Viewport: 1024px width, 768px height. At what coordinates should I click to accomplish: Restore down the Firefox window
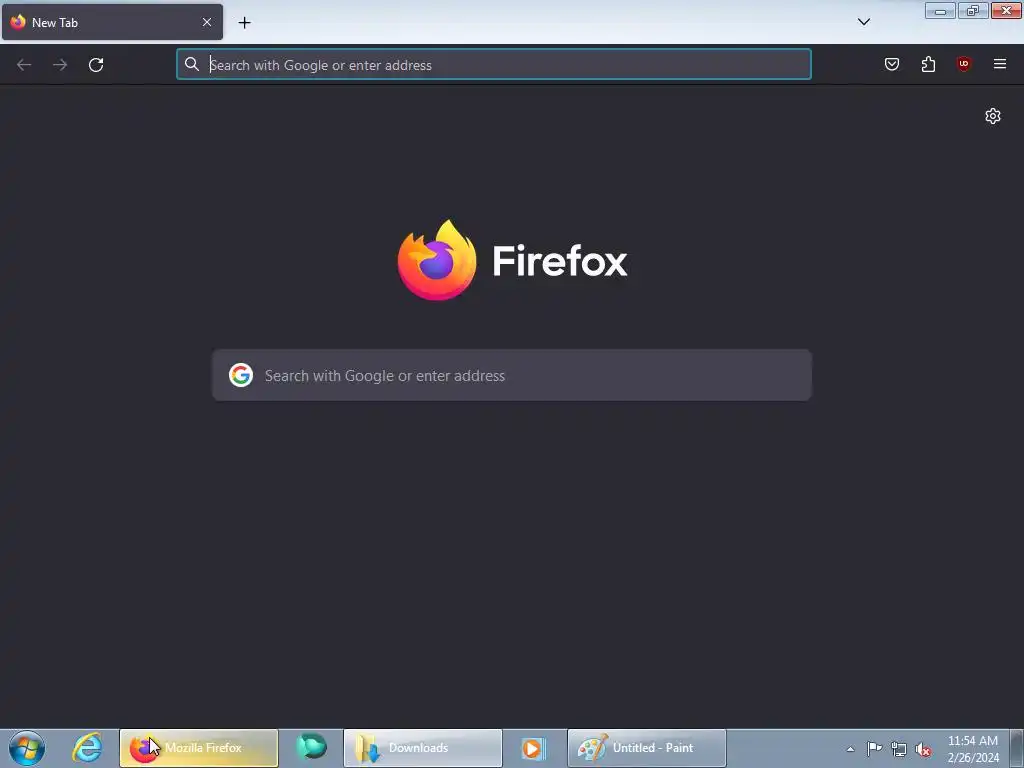(x=973, y=11)
